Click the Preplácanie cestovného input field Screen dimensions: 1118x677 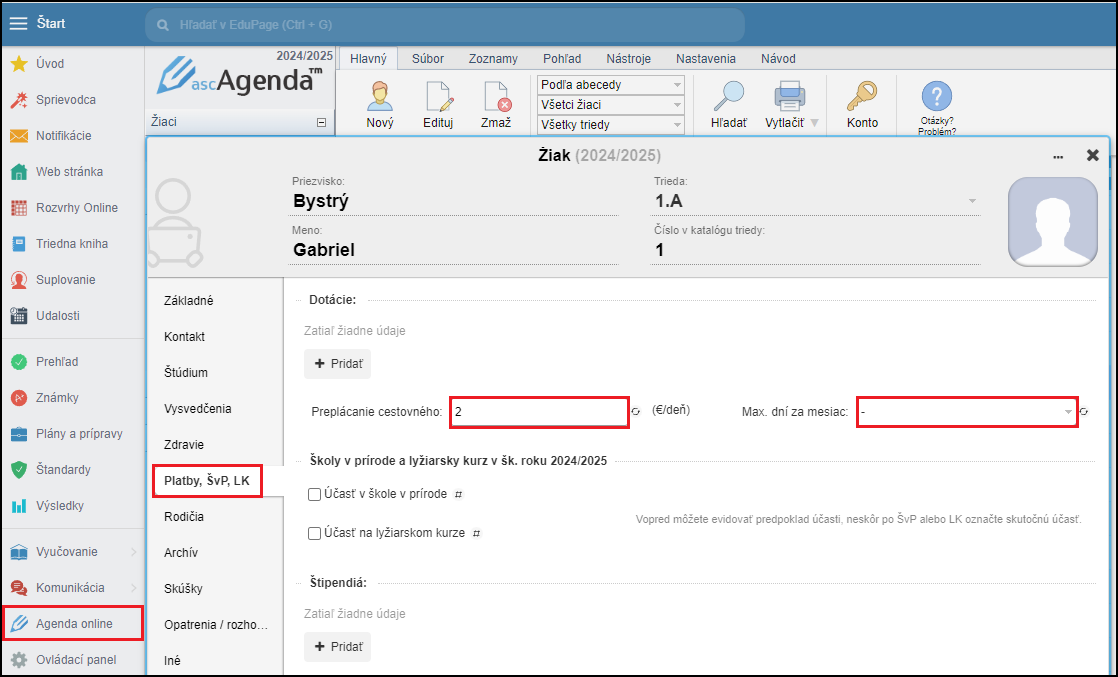[539, 412]
